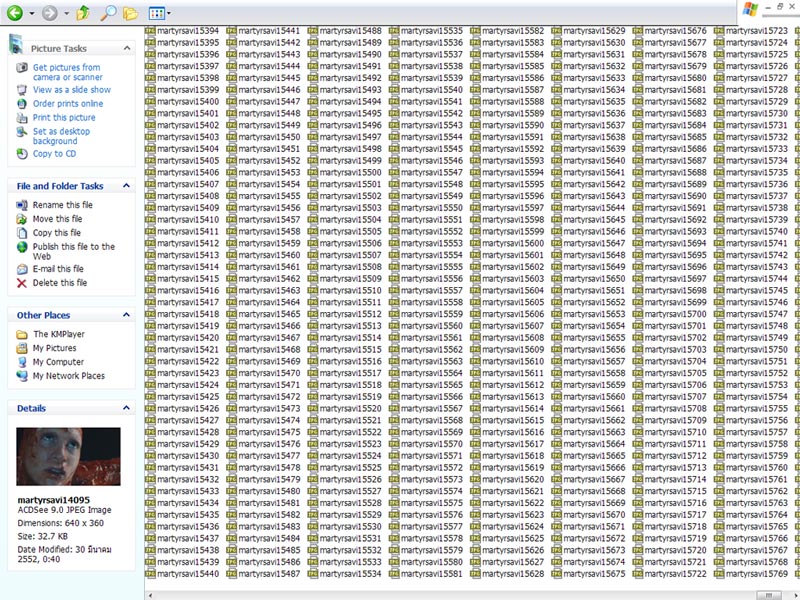Select file martyrsavi15400
The image size is (800, 600).
pyautogui.click(x=183, y=102)
